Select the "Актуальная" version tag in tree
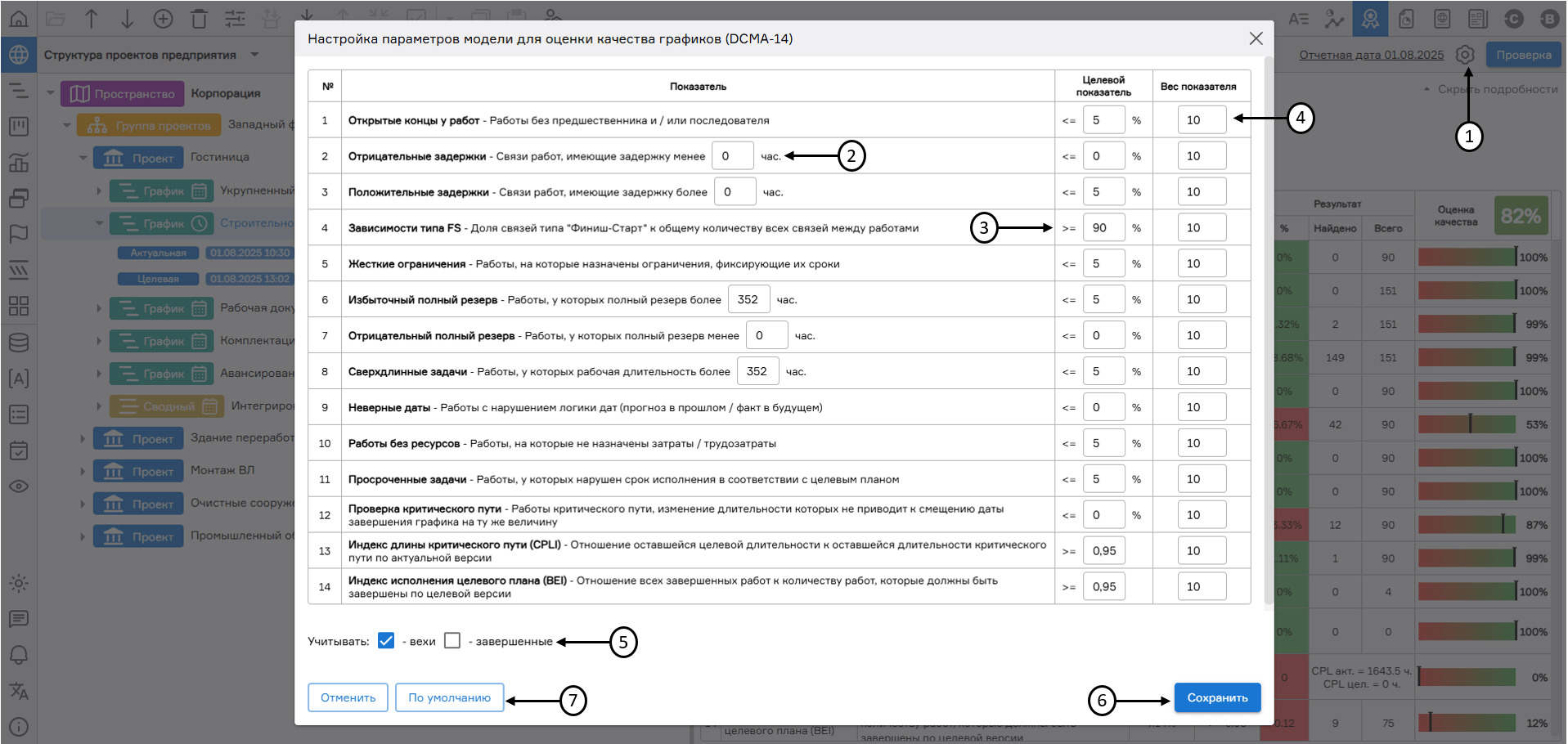This screenshot has height=744, width=1568. click(x=158, y=253)
